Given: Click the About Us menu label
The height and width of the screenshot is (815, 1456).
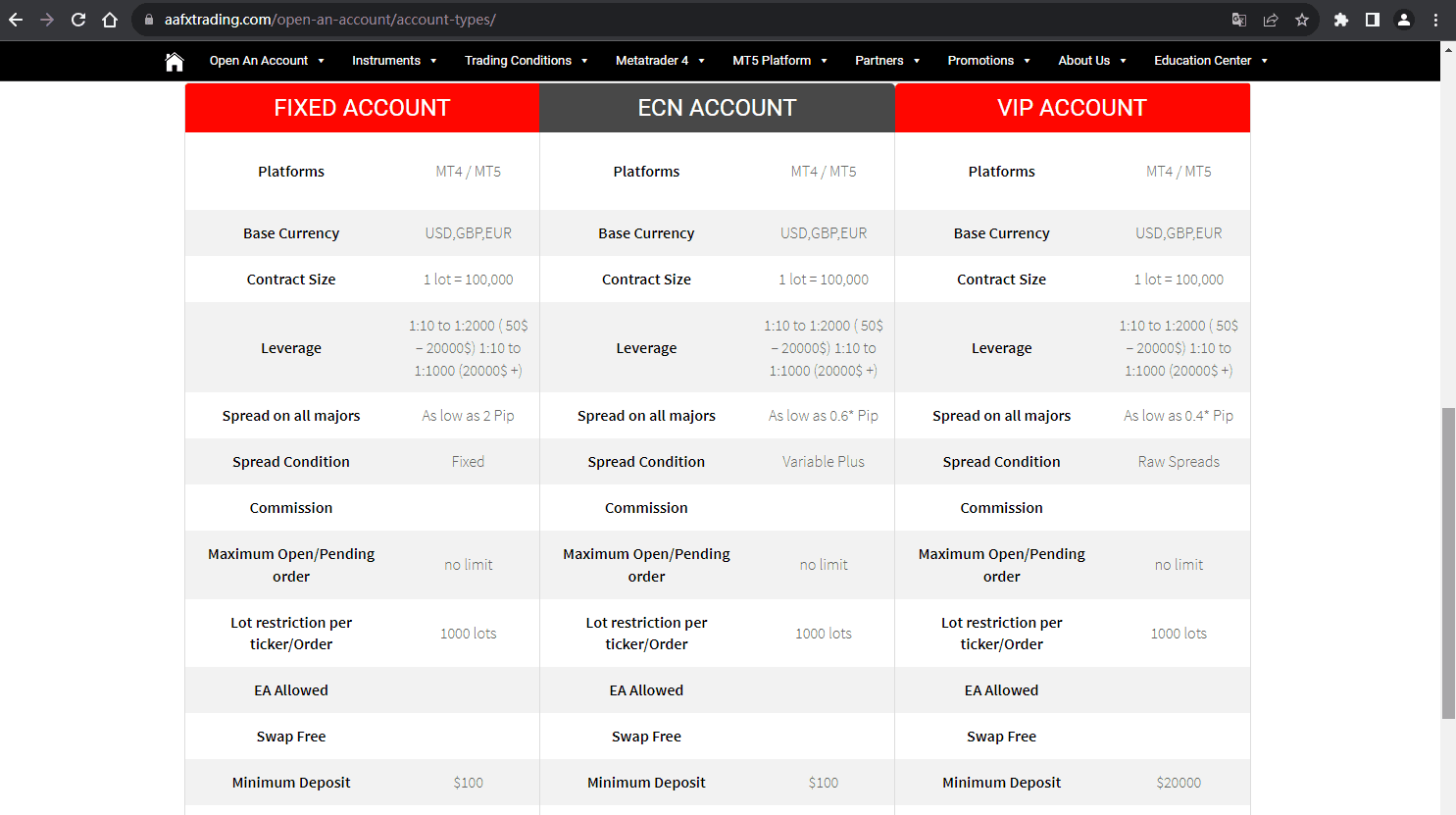Looking at the screenshot, I should (1083, 61).
